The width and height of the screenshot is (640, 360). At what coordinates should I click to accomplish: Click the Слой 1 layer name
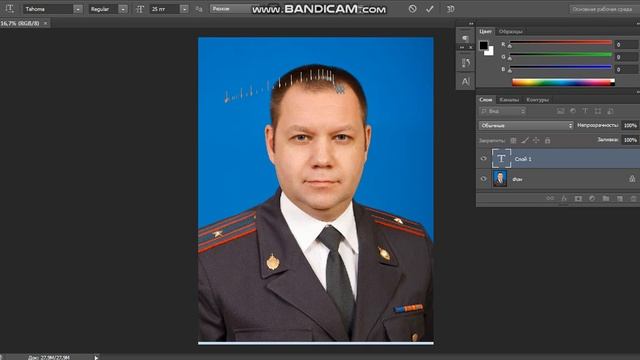pos(523,159)
